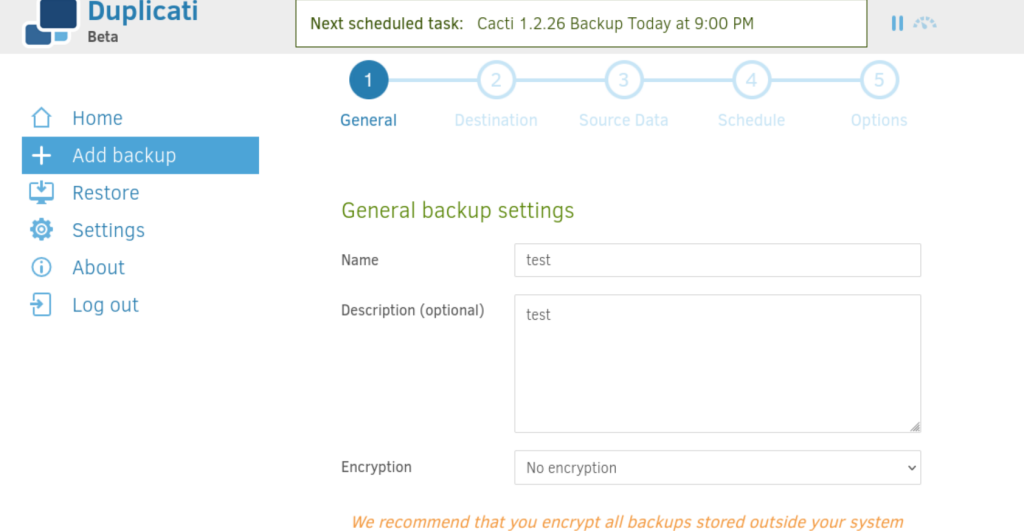
Task: Jump to step 3 Source Data
Action: (x=624, y=80)
